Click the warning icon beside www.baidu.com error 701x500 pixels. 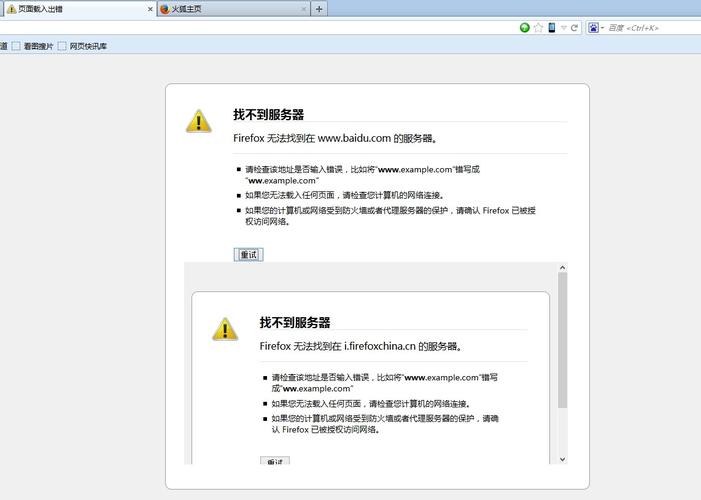click(199, 121)
